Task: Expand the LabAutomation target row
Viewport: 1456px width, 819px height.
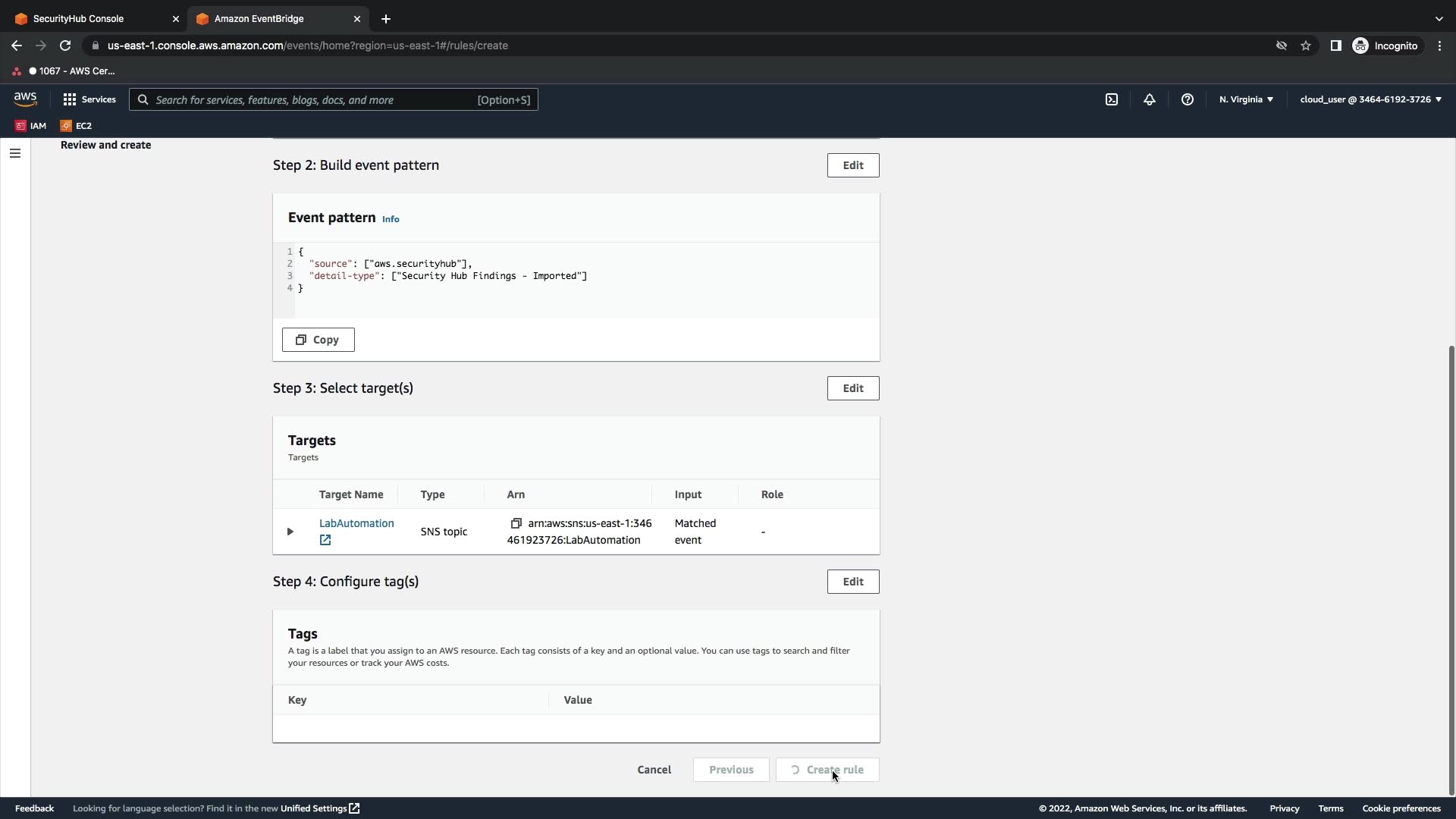Action: click(x=290, y=532)
